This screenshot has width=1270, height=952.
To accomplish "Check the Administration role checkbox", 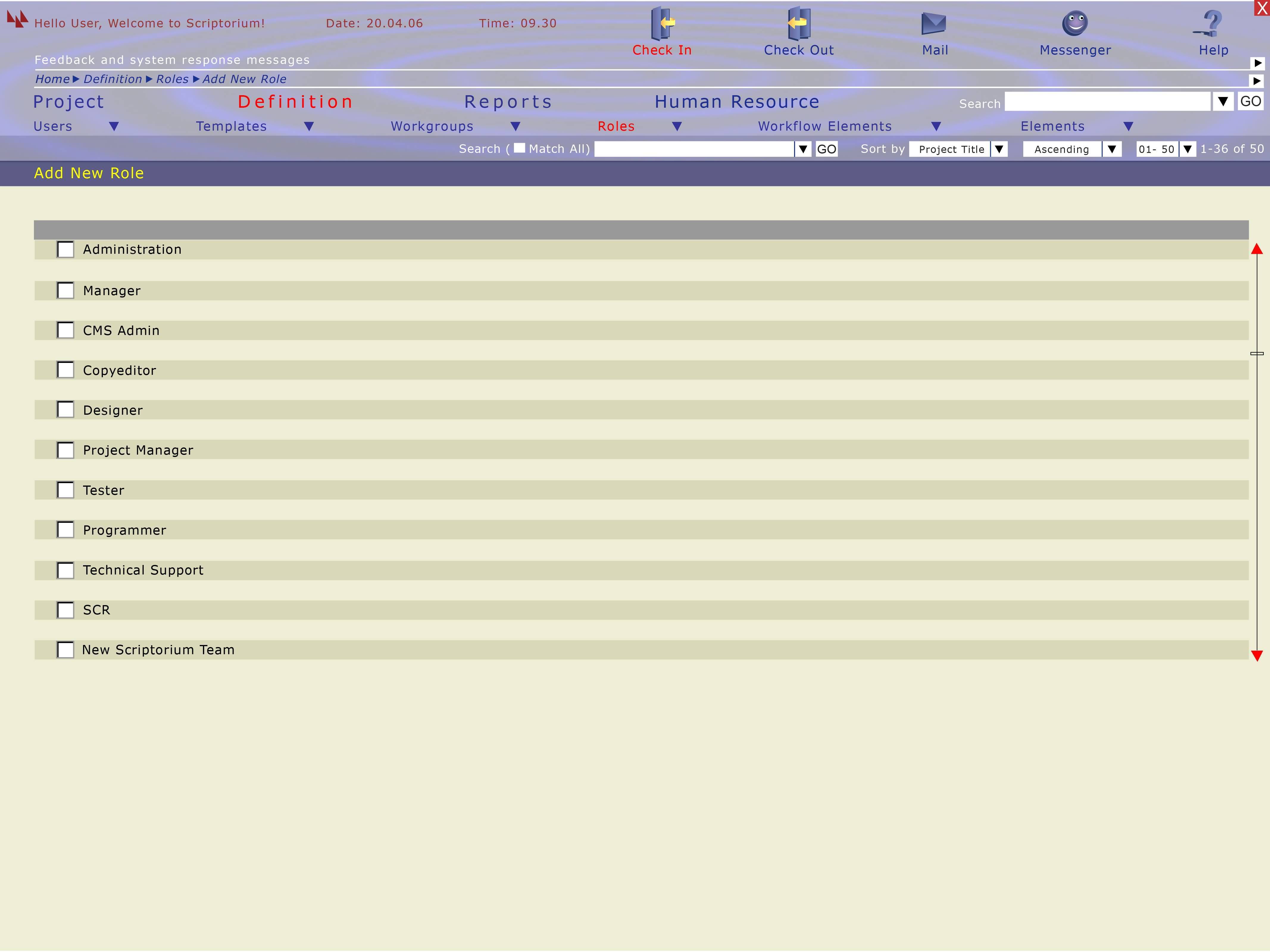I will (65, 250).
